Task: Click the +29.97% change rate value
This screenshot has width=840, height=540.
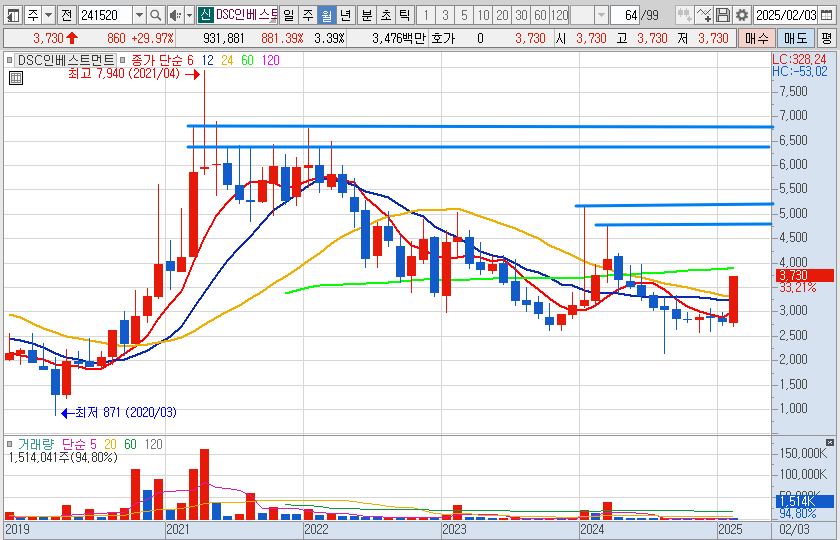Action: [152, 38]
